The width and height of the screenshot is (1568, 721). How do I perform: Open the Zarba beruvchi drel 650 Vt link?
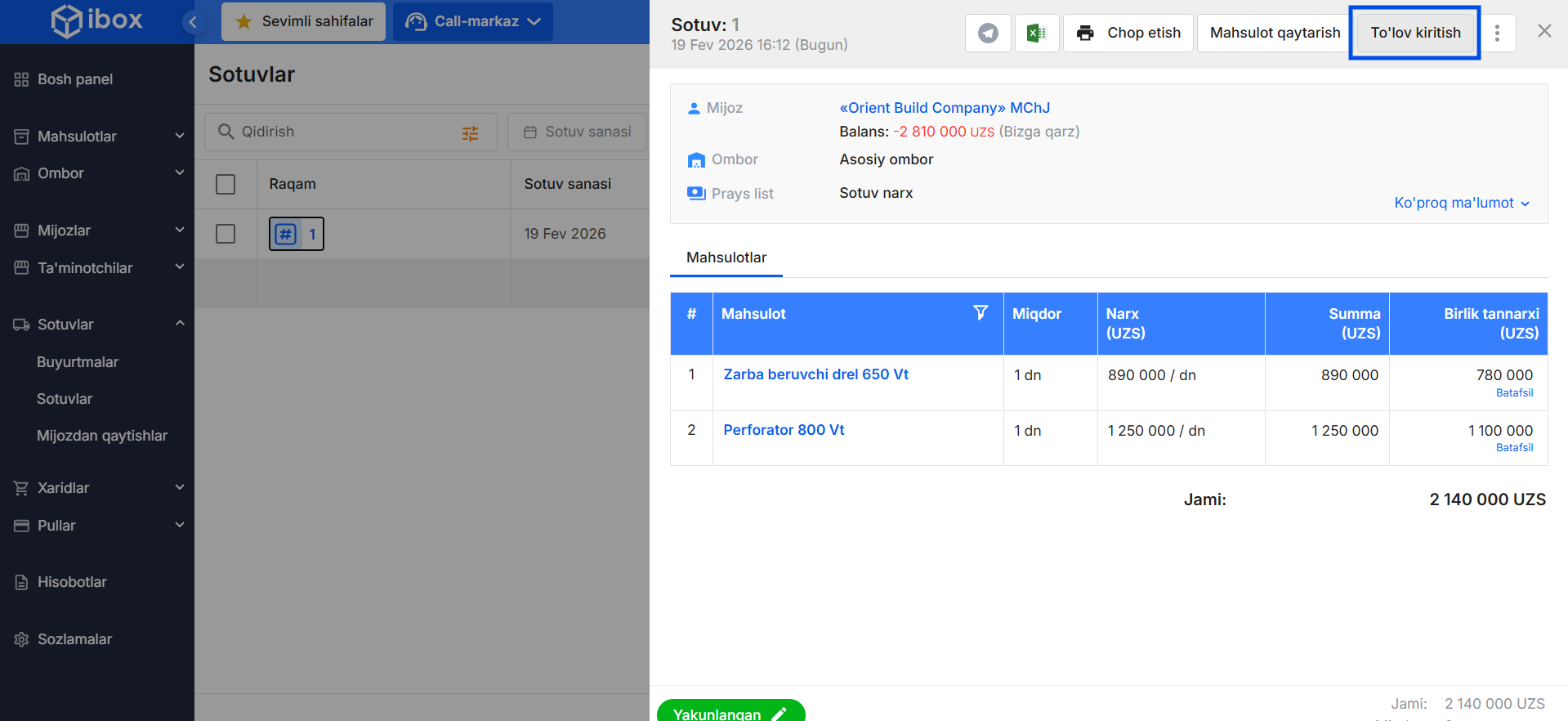click(815, 374)
